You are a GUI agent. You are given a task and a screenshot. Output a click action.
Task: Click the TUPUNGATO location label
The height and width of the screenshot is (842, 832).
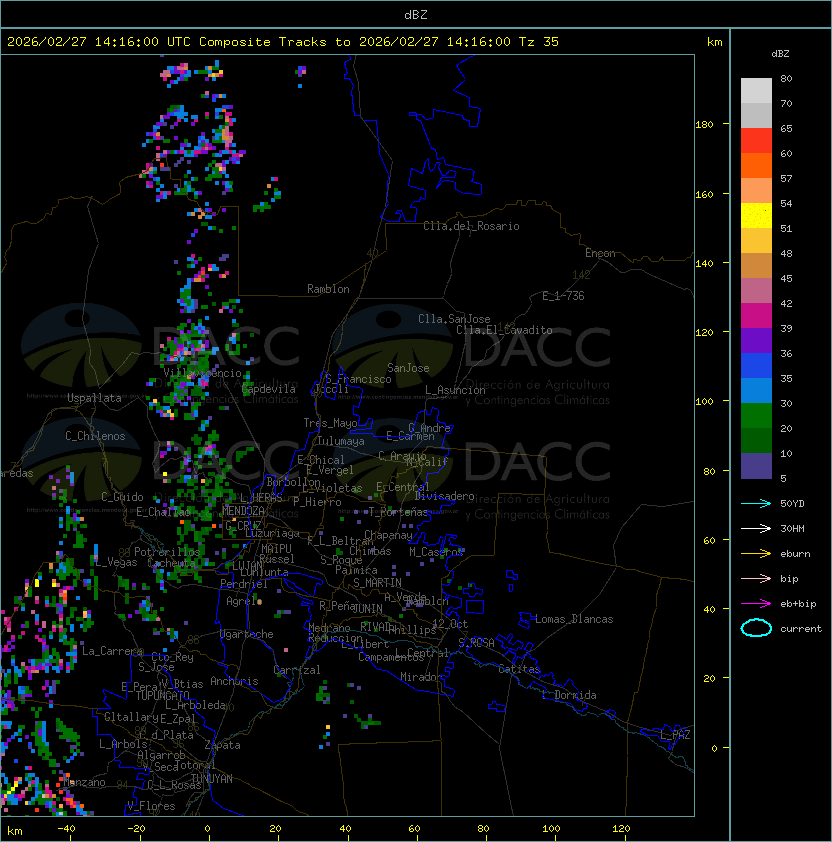(162, 695)
